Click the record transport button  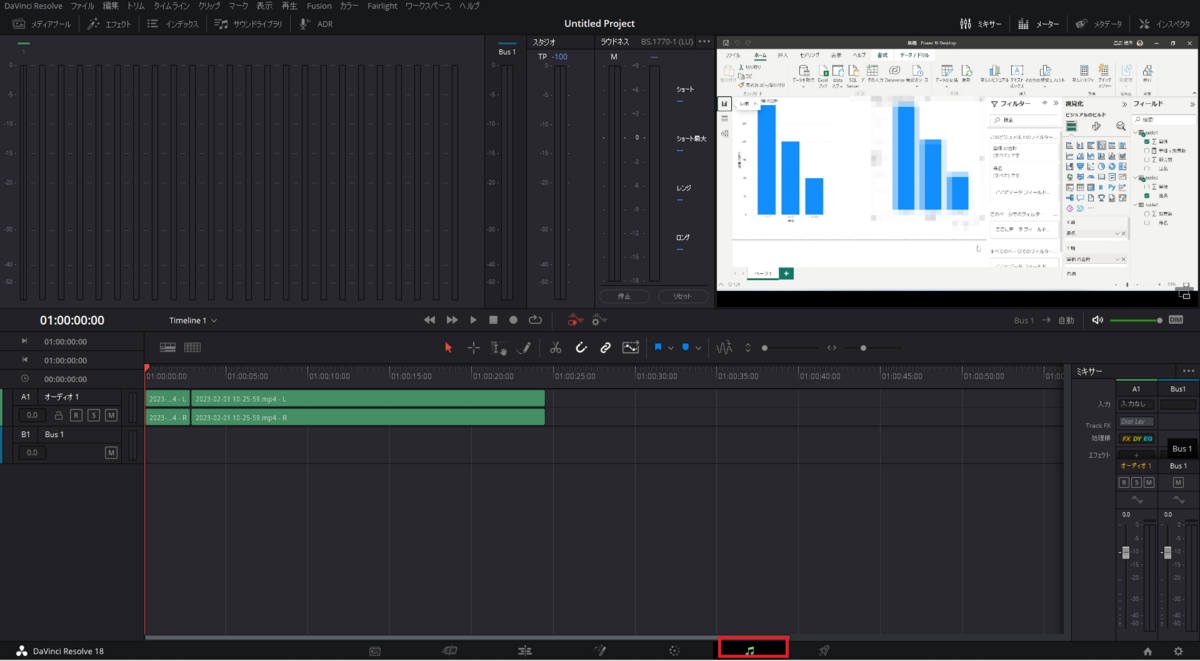[513, 320]
